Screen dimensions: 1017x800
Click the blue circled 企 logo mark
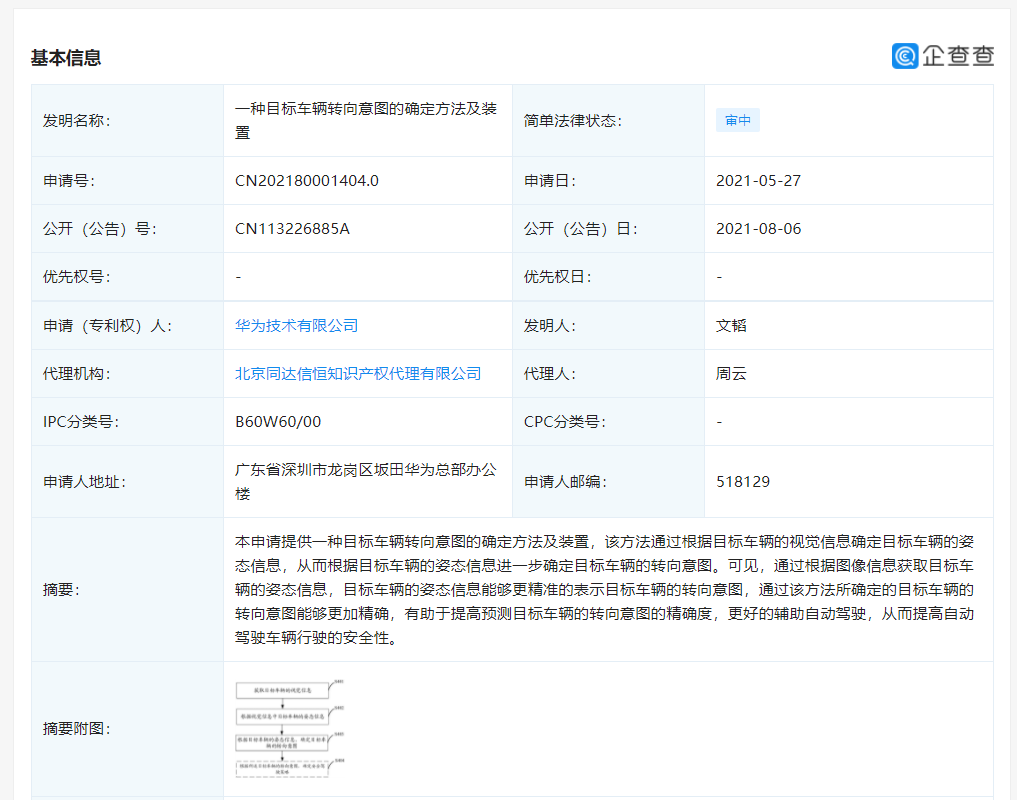click(x=906, y=57)
